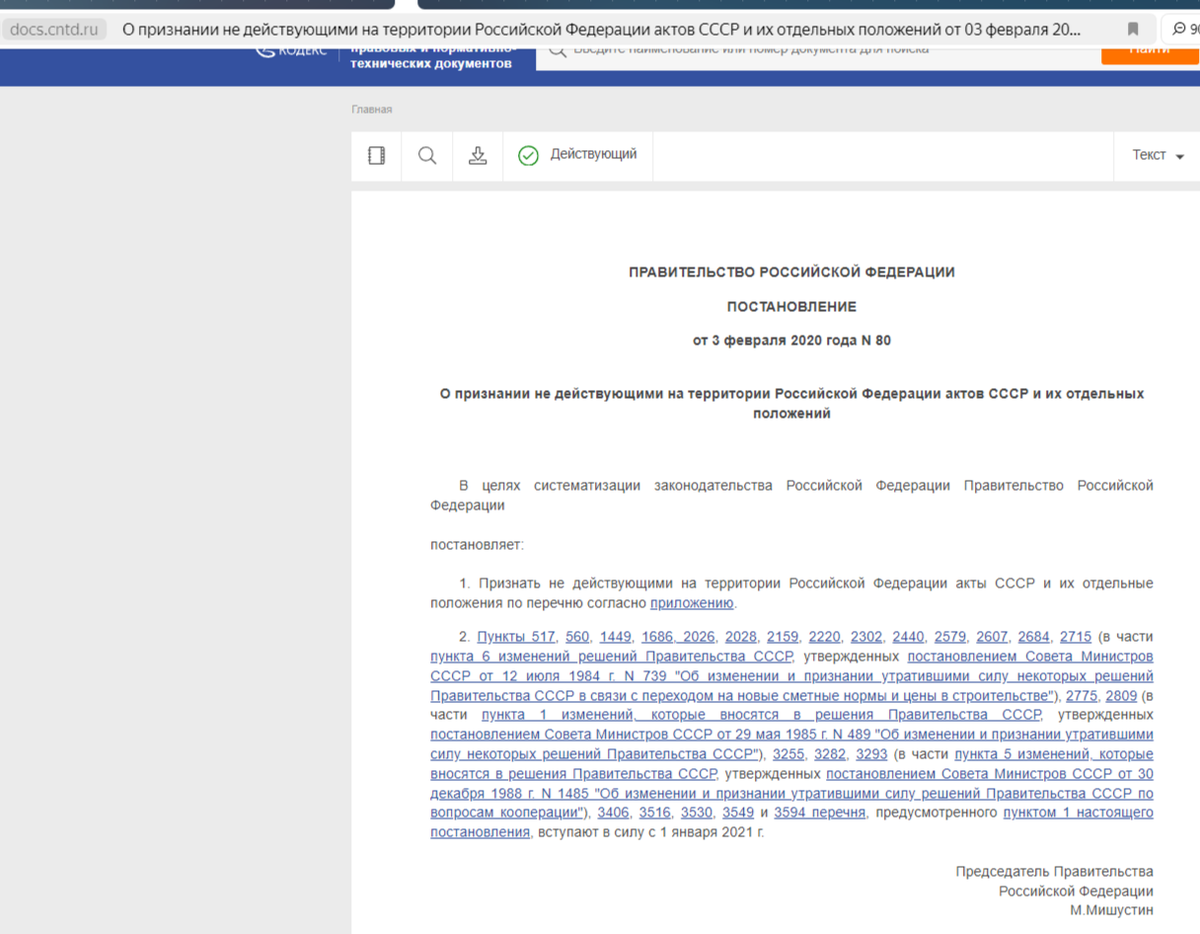Open the 2809 item link
This screenshot has width=1200, height=934.
pyautogui.click(x=1122, y=696)
